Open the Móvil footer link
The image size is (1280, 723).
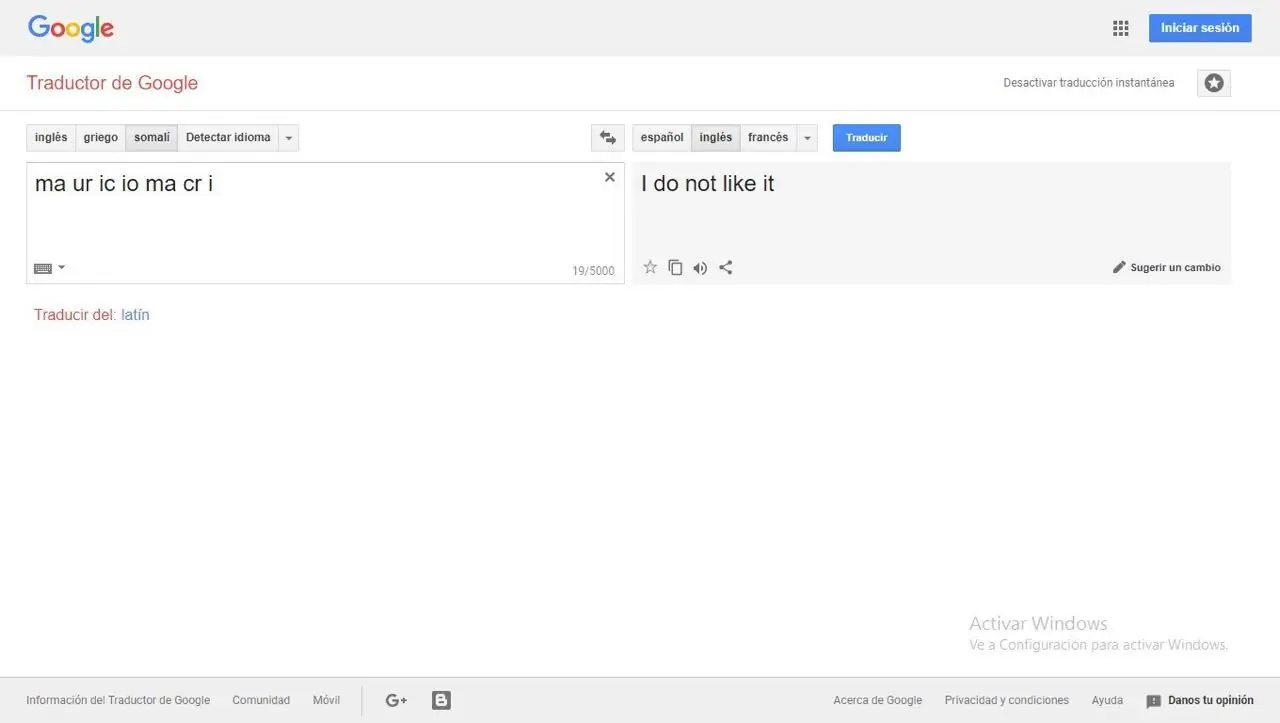pyautogui.click(x=326, y=700)
